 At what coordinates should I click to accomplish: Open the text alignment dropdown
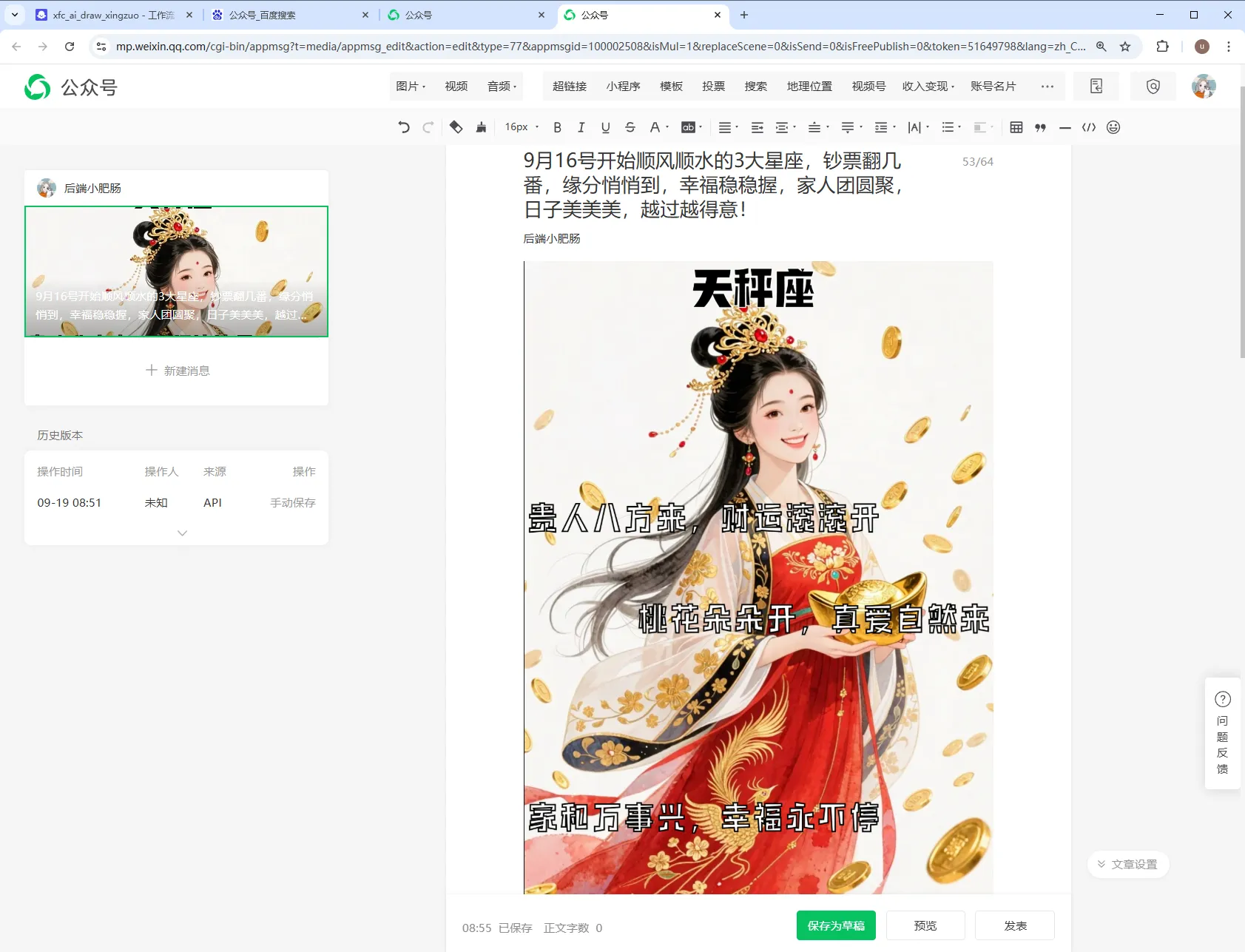coord(728,127)
